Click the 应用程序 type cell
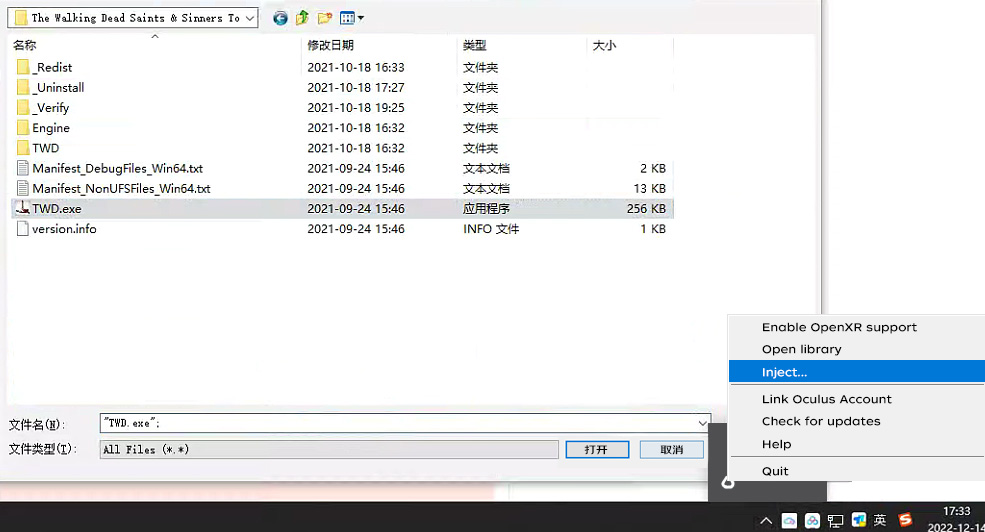Viewport: 985px width, 532px height. click(x=486, y=209)
